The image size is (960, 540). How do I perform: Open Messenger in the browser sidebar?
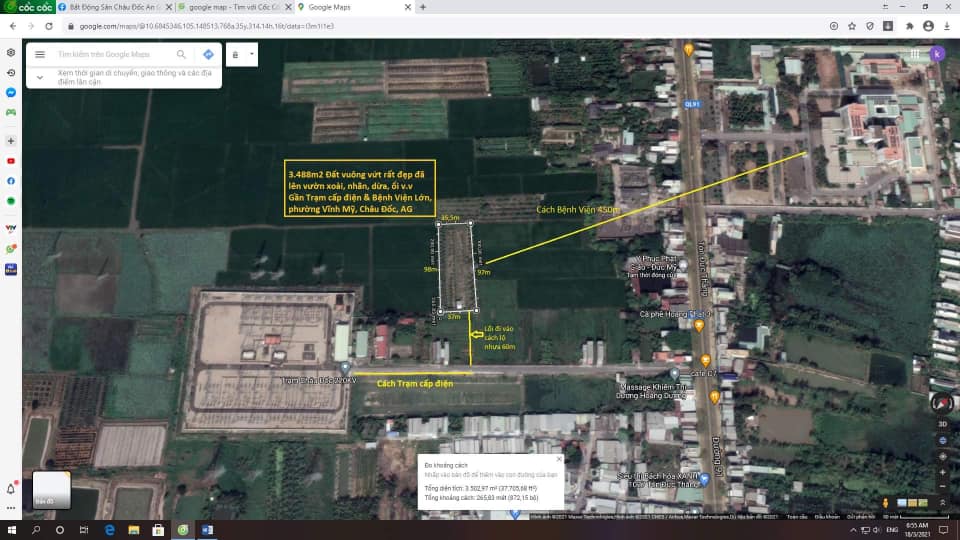(11, 92)
